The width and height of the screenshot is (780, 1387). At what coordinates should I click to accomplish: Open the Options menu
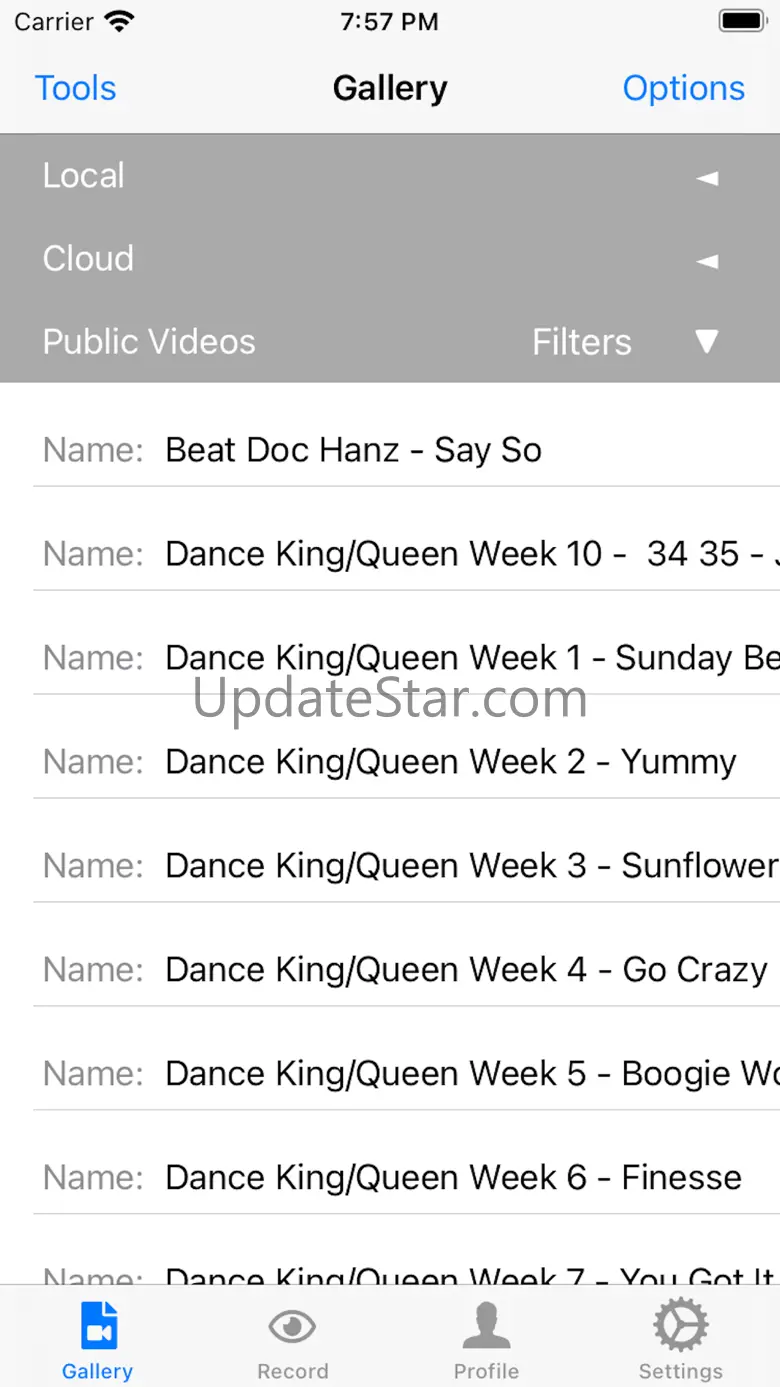(683, 88)
